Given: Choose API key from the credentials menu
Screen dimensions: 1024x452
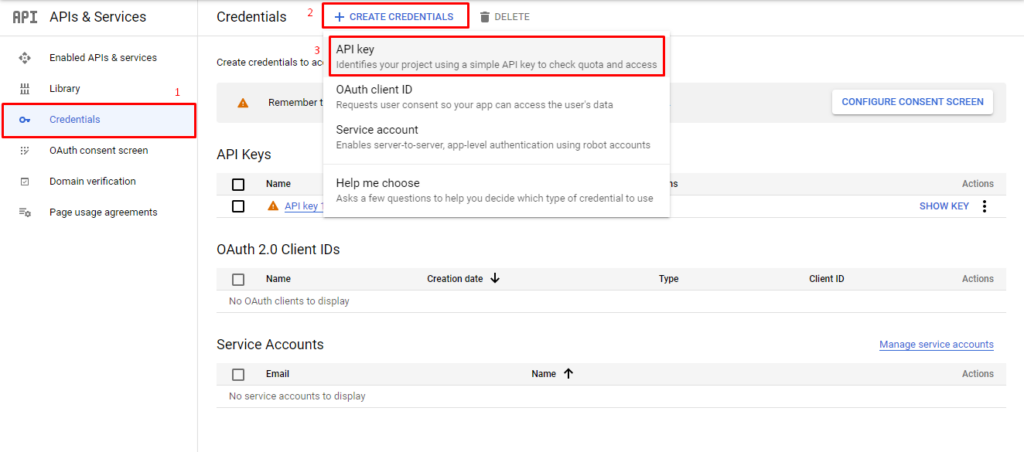Looking at the screenshot, I should [x=496, y=56].
